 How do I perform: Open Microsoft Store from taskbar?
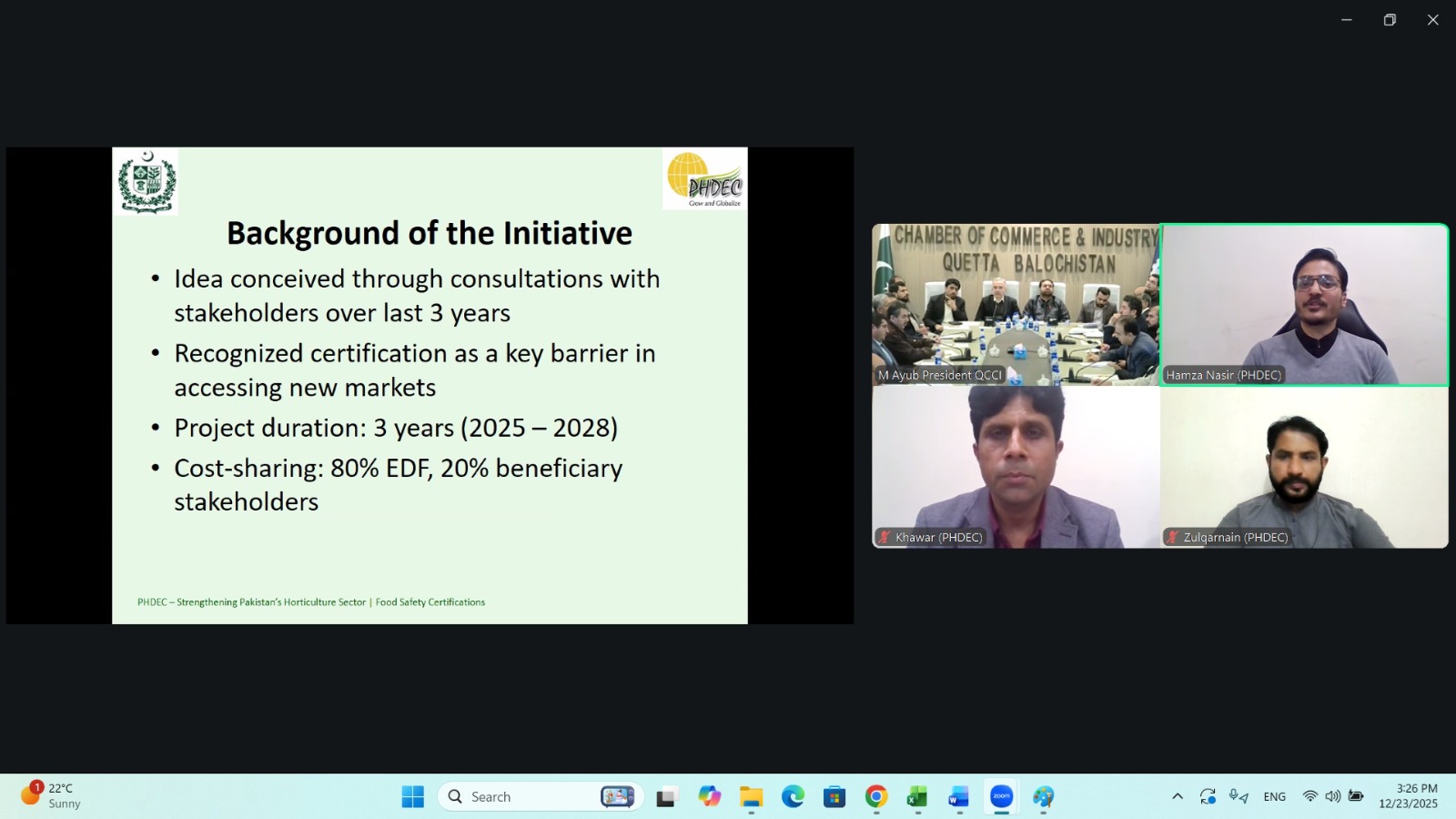tap(834, 797)
